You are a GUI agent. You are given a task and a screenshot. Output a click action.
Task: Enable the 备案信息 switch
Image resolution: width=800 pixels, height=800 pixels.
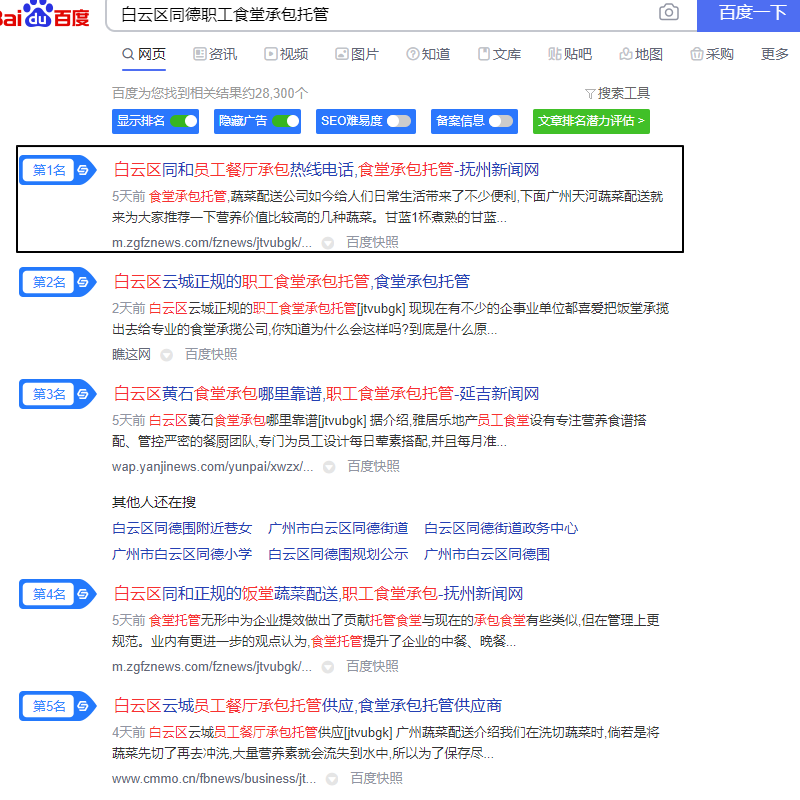tap(501, 121)
